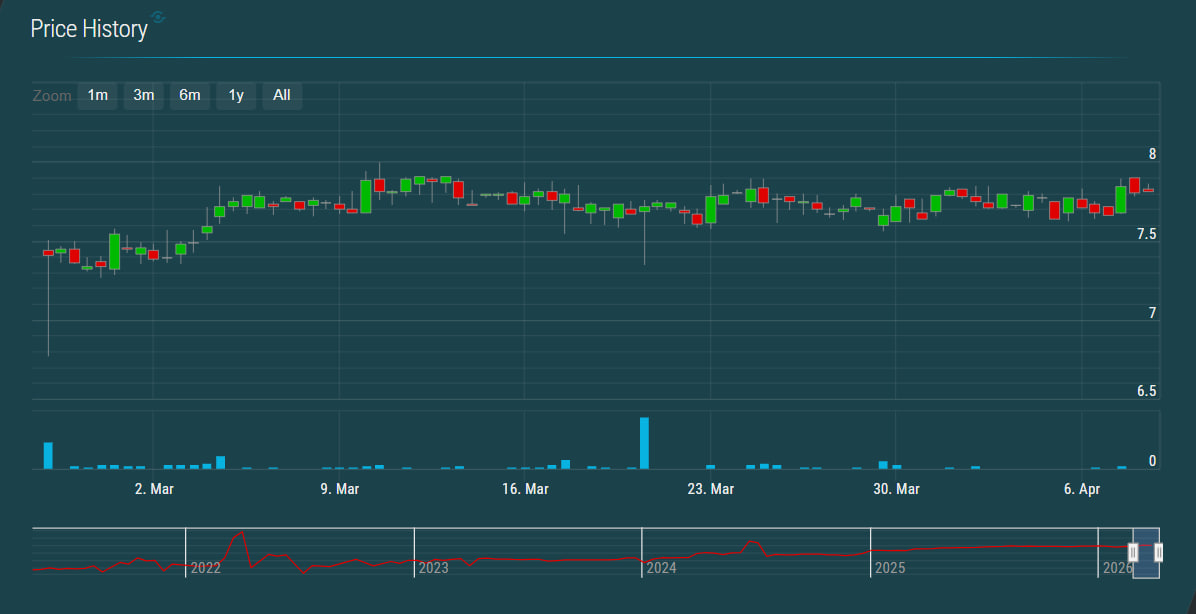Click the first volume bar at far left
1196x614 pixels.
coord(48,455)
